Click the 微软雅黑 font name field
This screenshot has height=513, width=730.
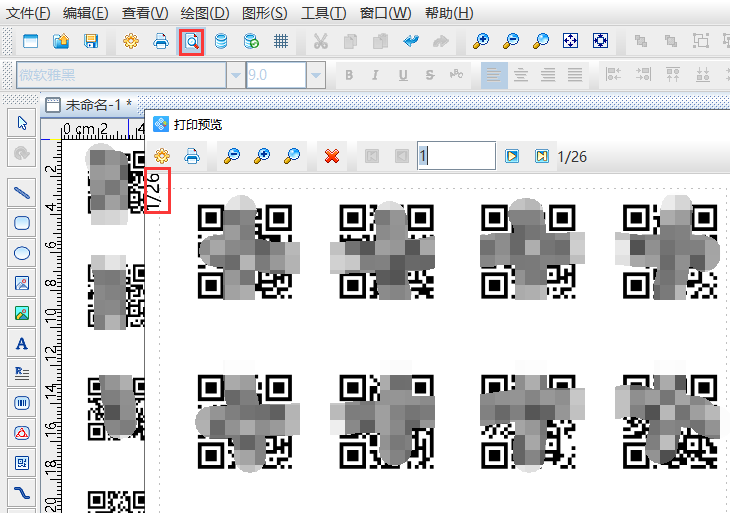pos(122,75)
